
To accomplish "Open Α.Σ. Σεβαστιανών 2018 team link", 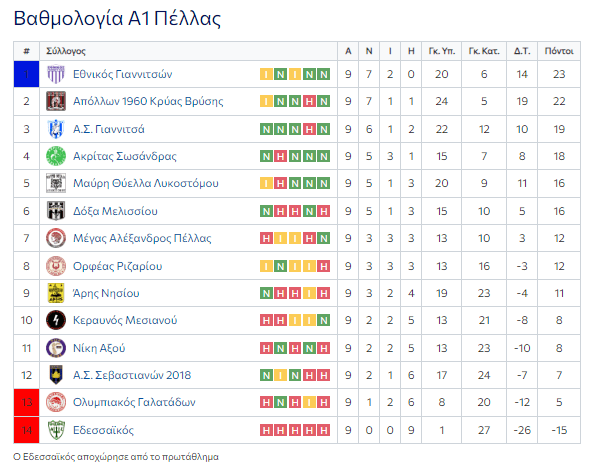I will [132, 375].
